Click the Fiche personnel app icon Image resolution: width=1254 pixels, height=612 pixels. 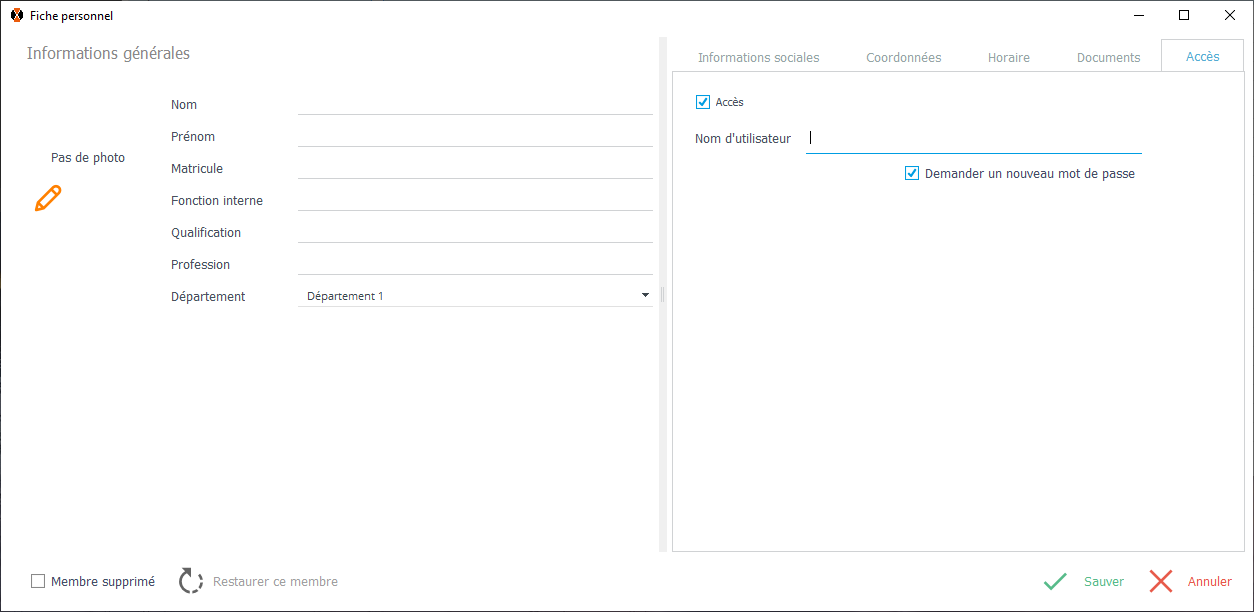tap(16, 15)
